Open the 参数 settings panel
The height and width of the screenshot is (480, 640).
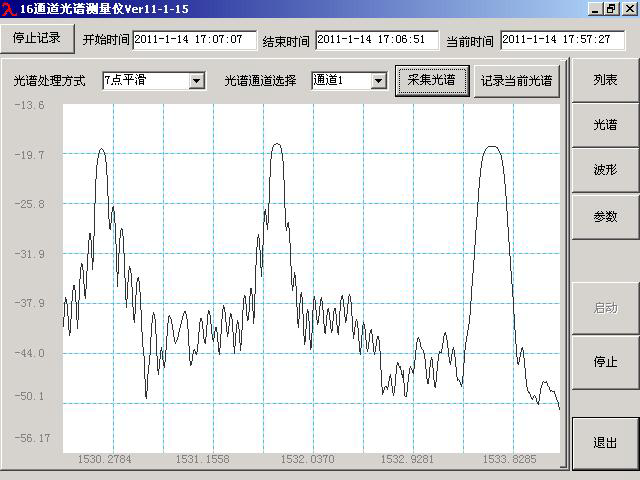605,216
